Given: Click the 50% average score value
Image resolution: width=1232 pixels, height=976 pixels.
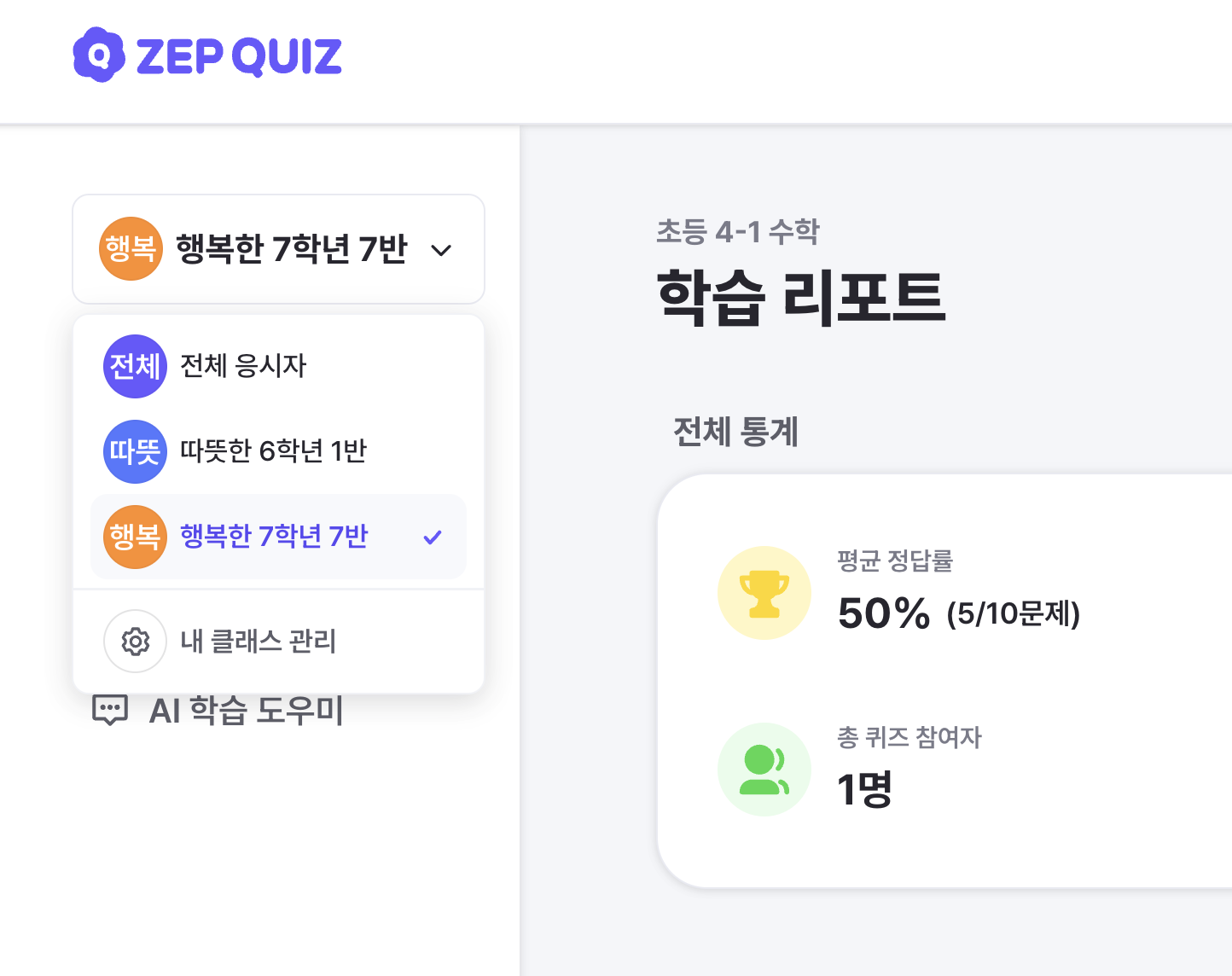Looking at the screenshot, I should pos(884,613).
